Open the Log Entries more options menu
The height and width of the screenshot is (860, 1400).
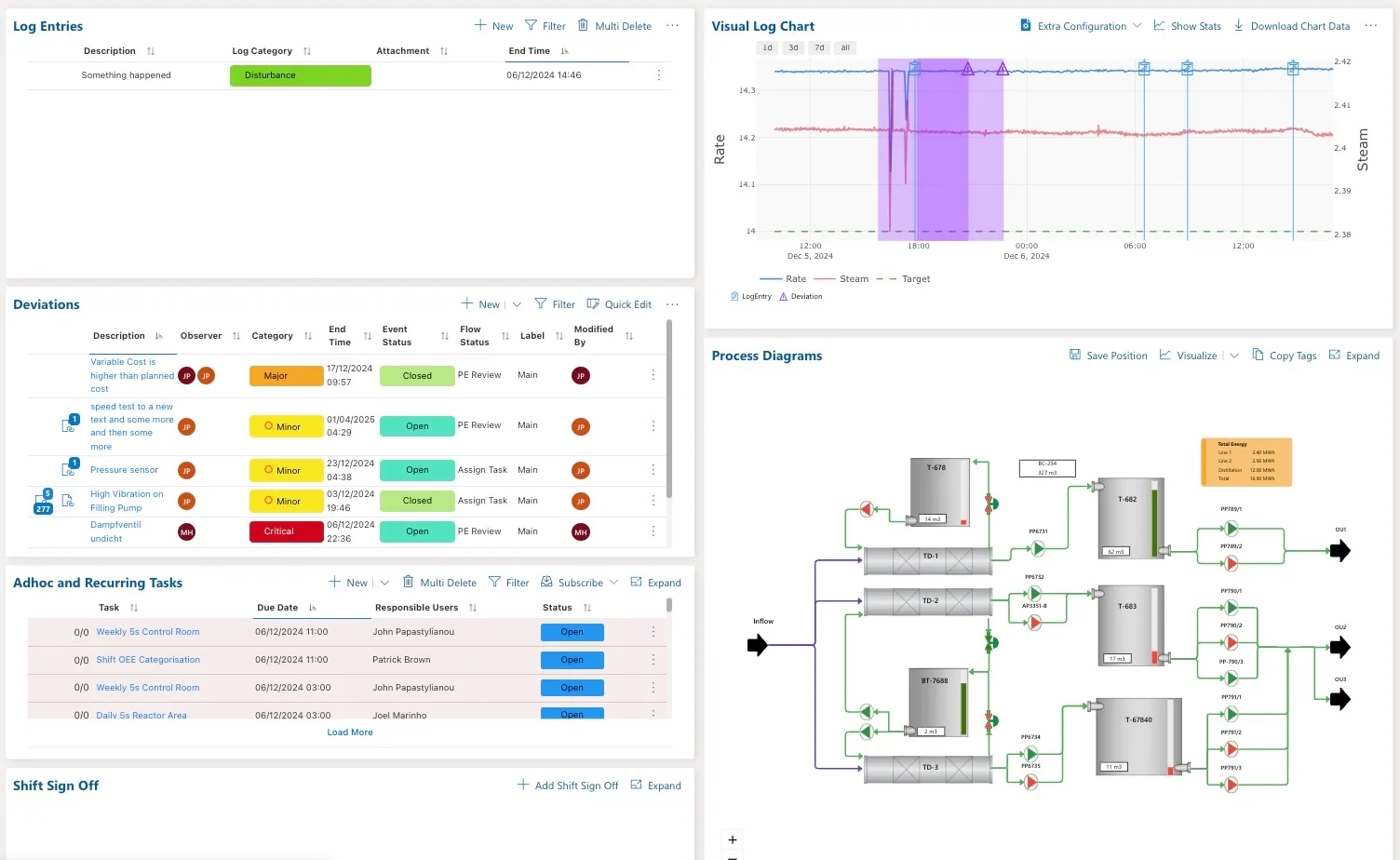click(672, 26)
